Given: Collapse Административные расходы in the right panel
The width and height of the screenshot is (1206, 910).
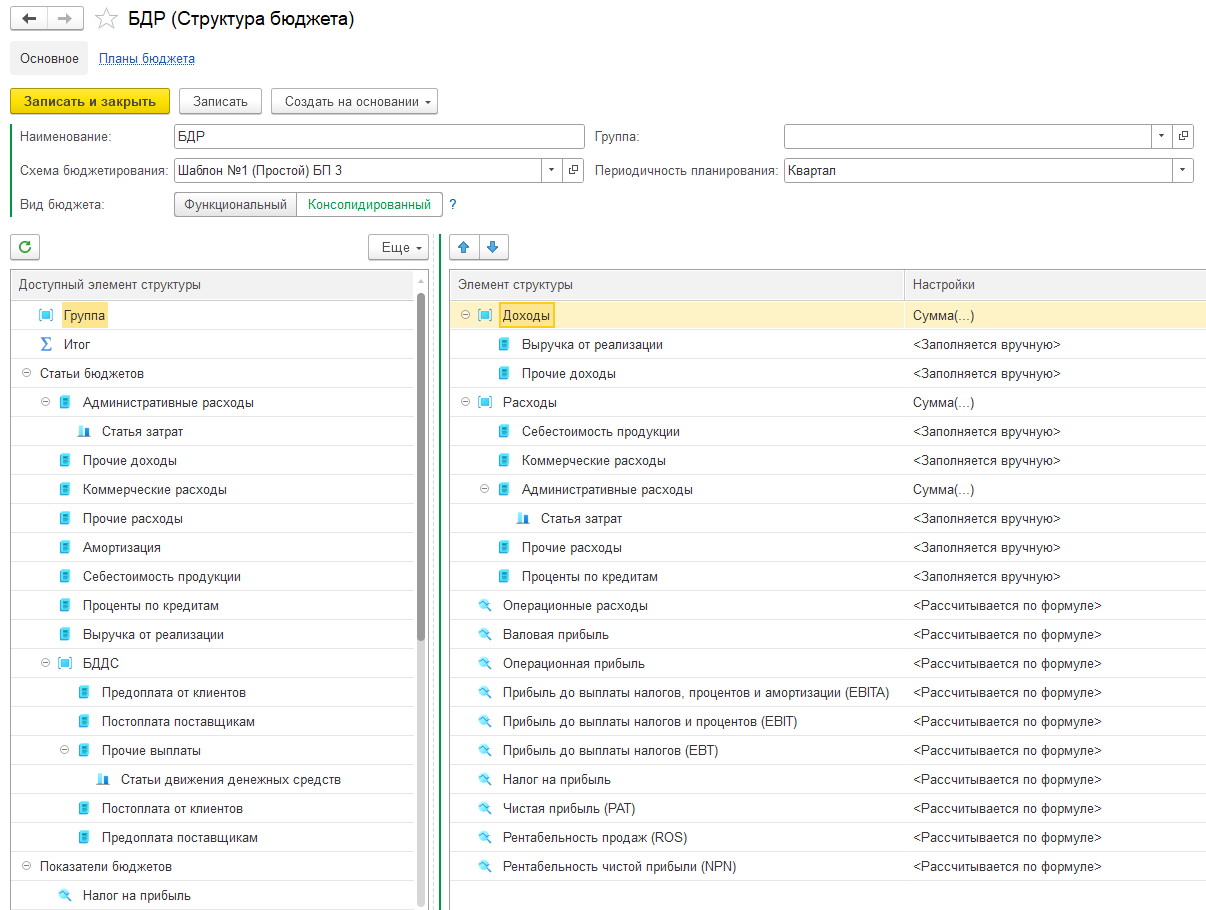Looking at the screenshot, I should (484, 490).
